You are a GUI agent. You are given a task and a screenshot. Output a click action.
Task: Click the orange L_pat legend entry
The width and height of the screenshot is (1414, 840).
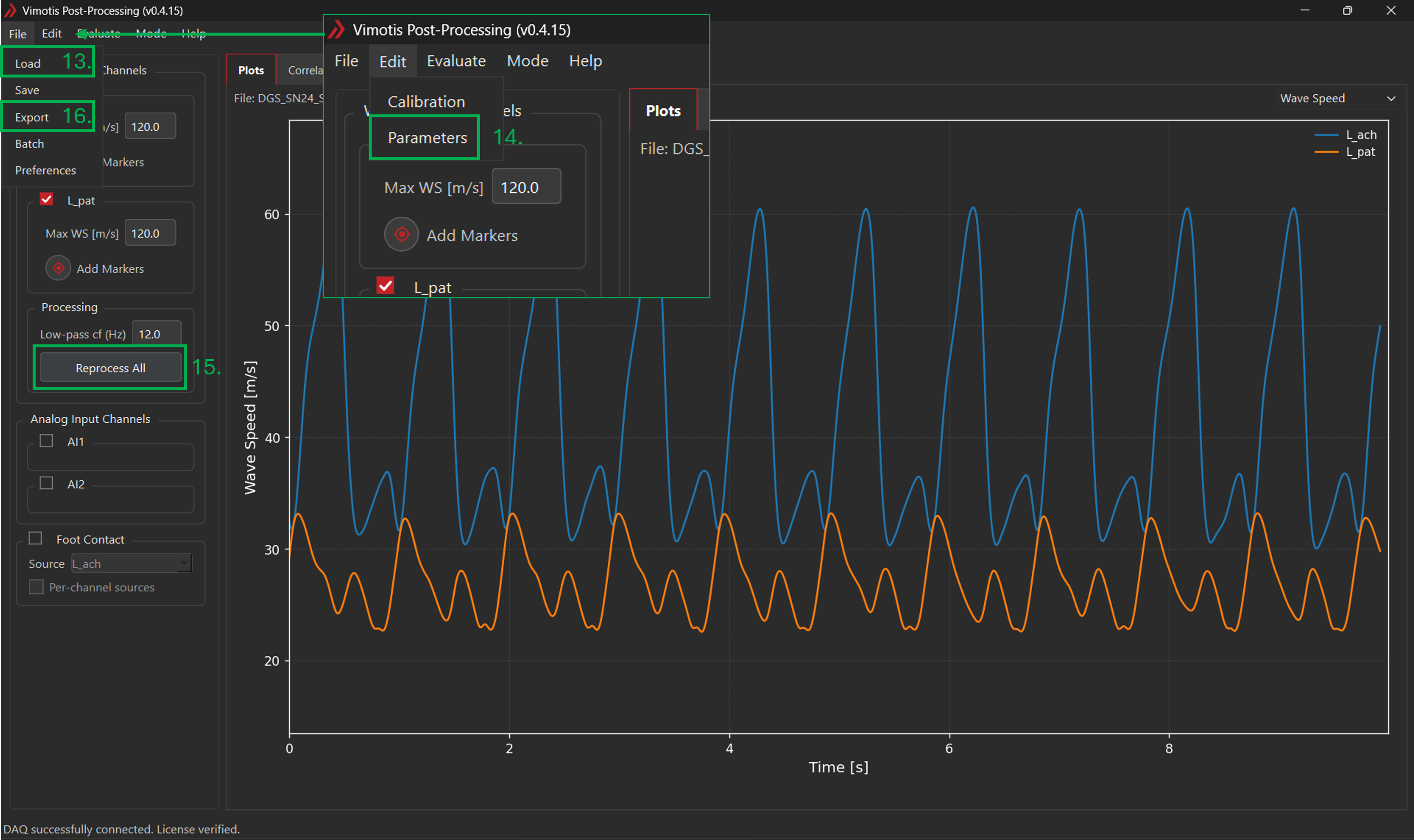(x=1345, y=152)
